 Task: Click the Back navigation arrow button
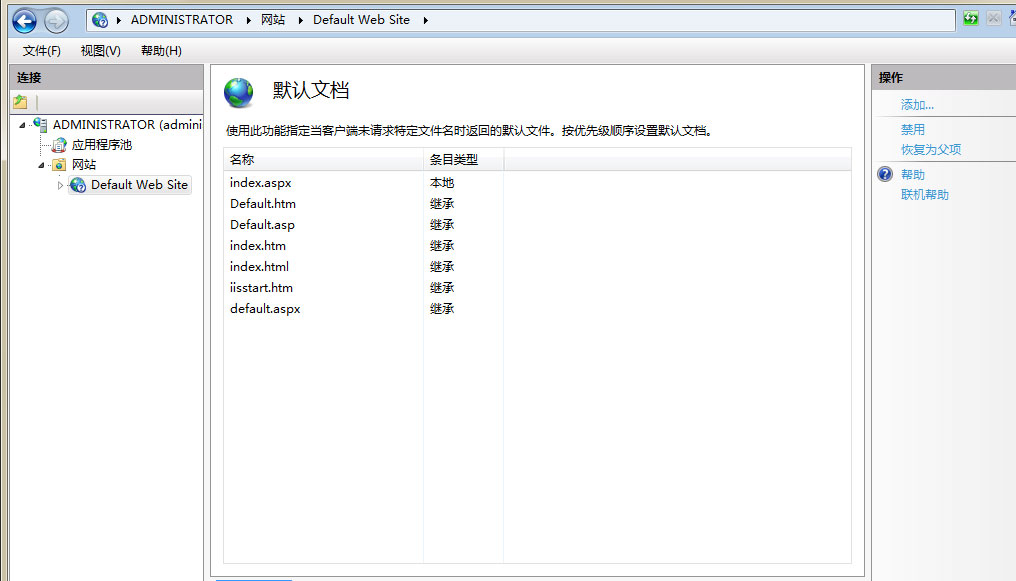24,20
